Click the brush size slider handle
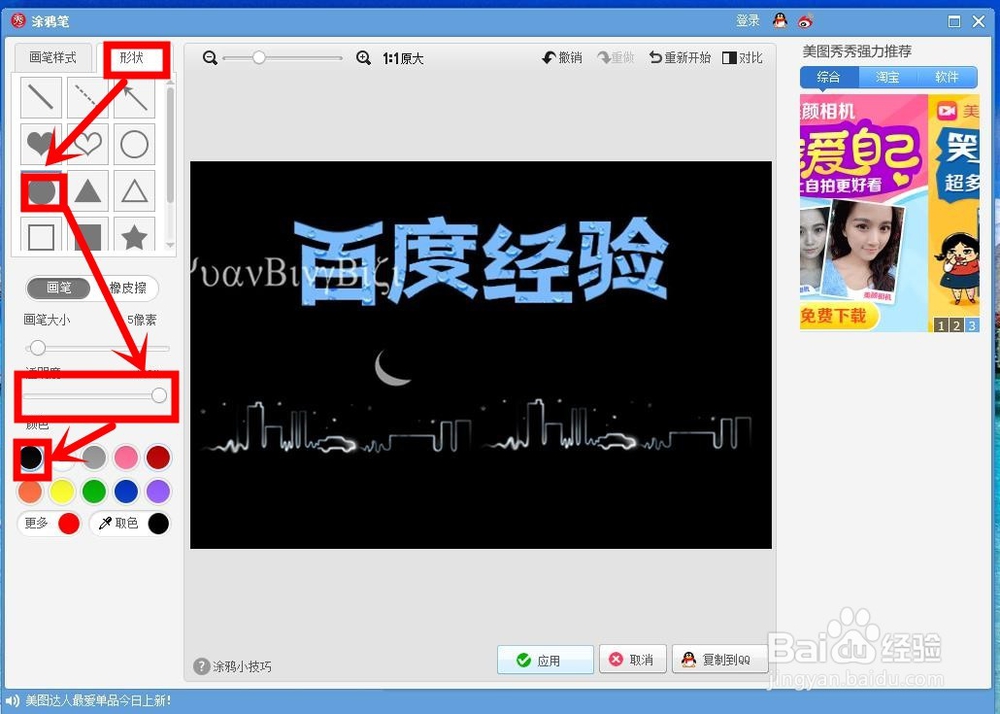Viewport: 1000px width, 714px height. pos(38,347)
